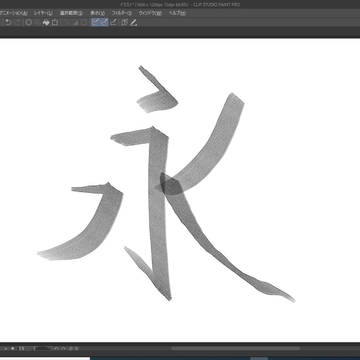Image resolution: width=360 pixels, height=360 pixels.
Task: Click the Scale/Rotate transform icon
Action: 55,23
